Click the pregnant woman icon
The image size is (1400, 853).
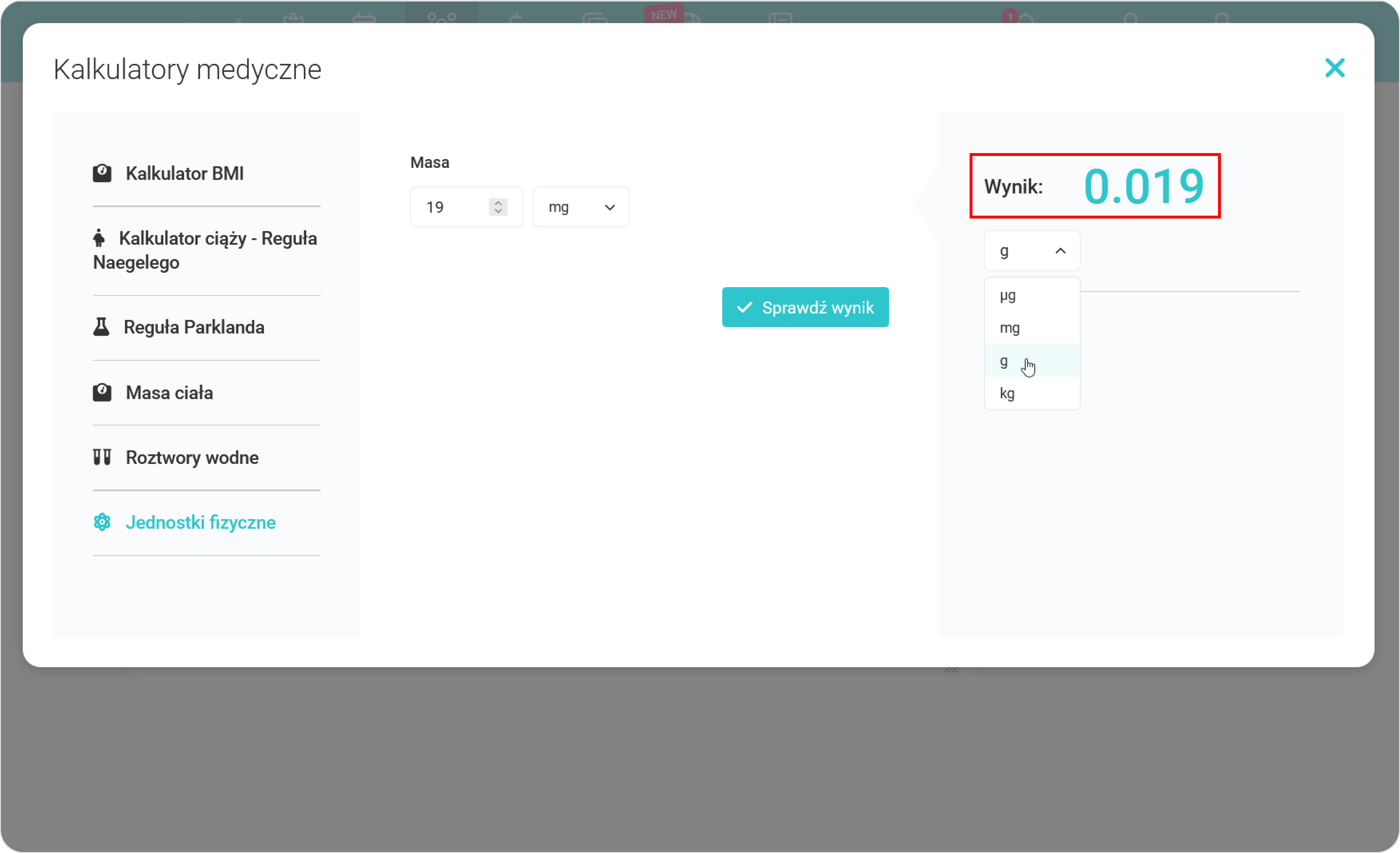99,238
